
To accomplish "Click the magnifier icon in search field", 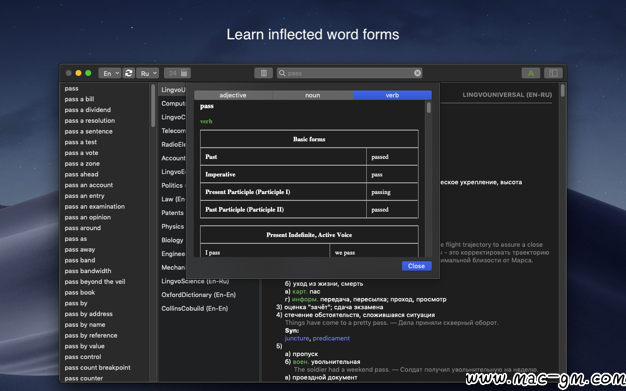I will pyautogui.click(x=282, y=73).
